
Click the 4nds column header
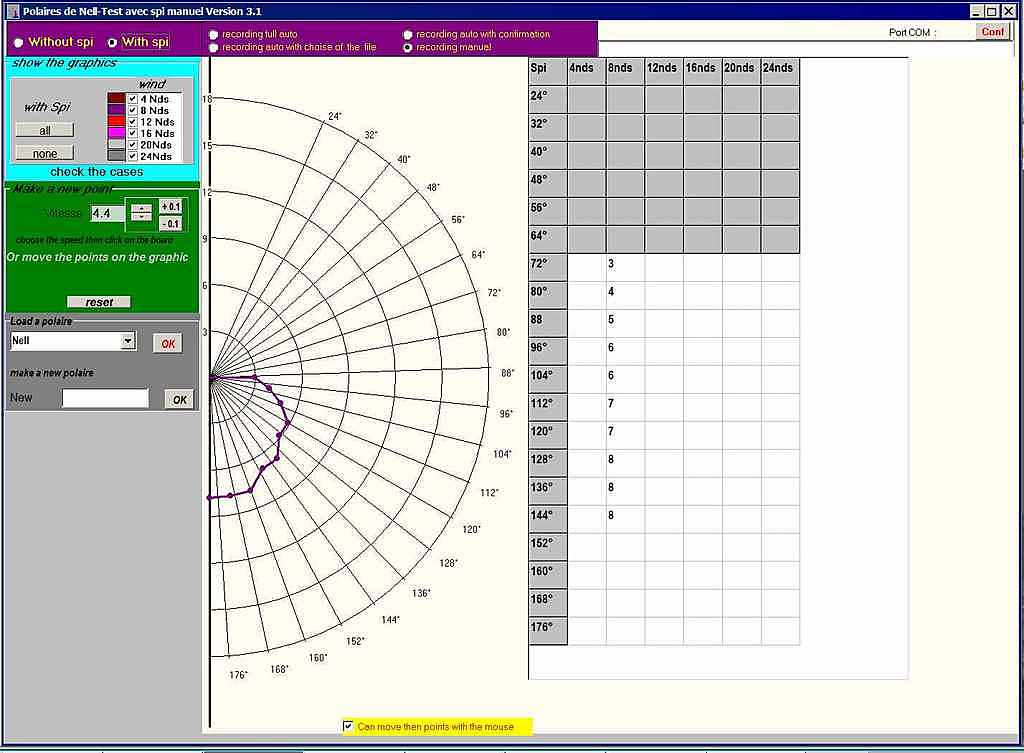coord(586,71)
